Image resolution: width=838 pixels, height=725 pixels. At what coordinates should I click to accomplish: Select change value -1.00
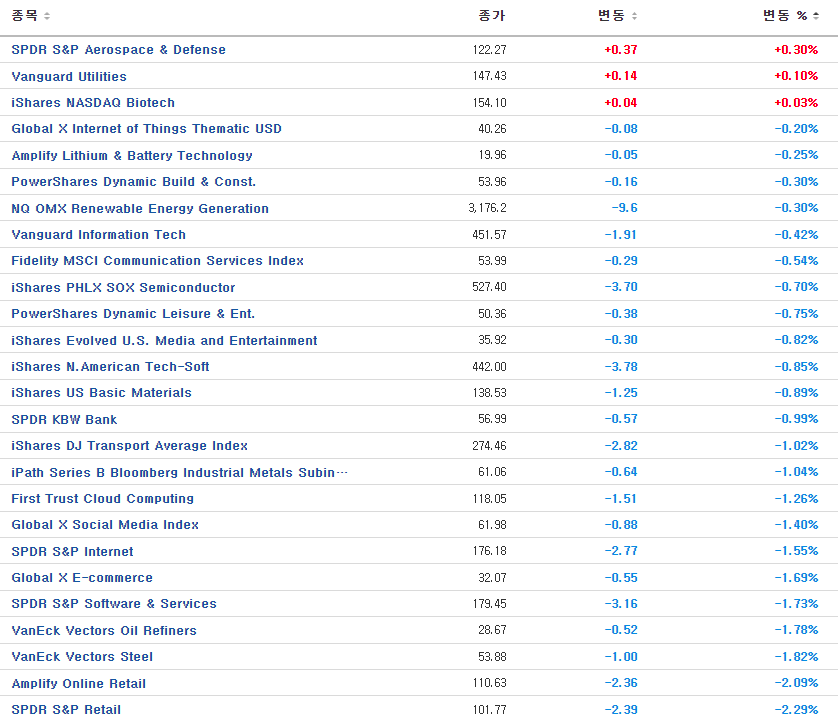(x=620, y=657)
